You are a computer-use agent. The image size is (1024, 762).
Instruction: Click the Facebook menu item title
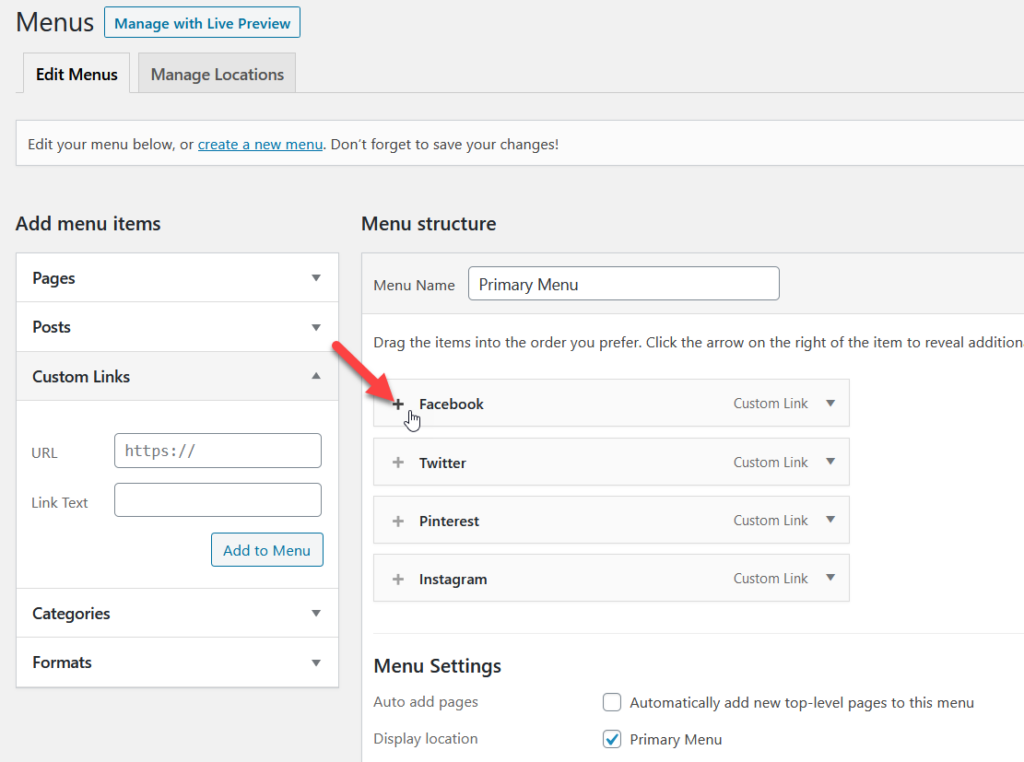tap(451, 404)
